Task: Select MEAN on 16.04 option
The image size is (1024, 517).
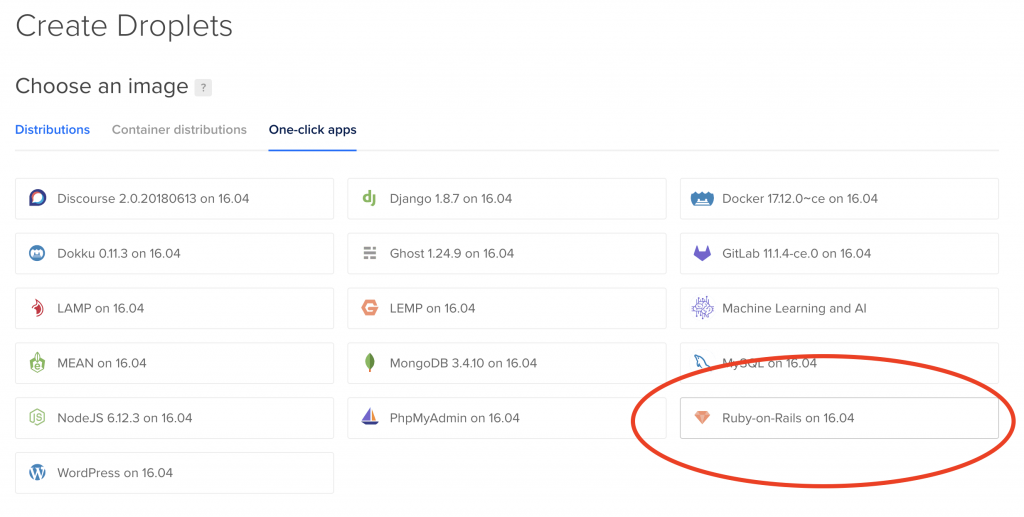Action: pos(174,363)
